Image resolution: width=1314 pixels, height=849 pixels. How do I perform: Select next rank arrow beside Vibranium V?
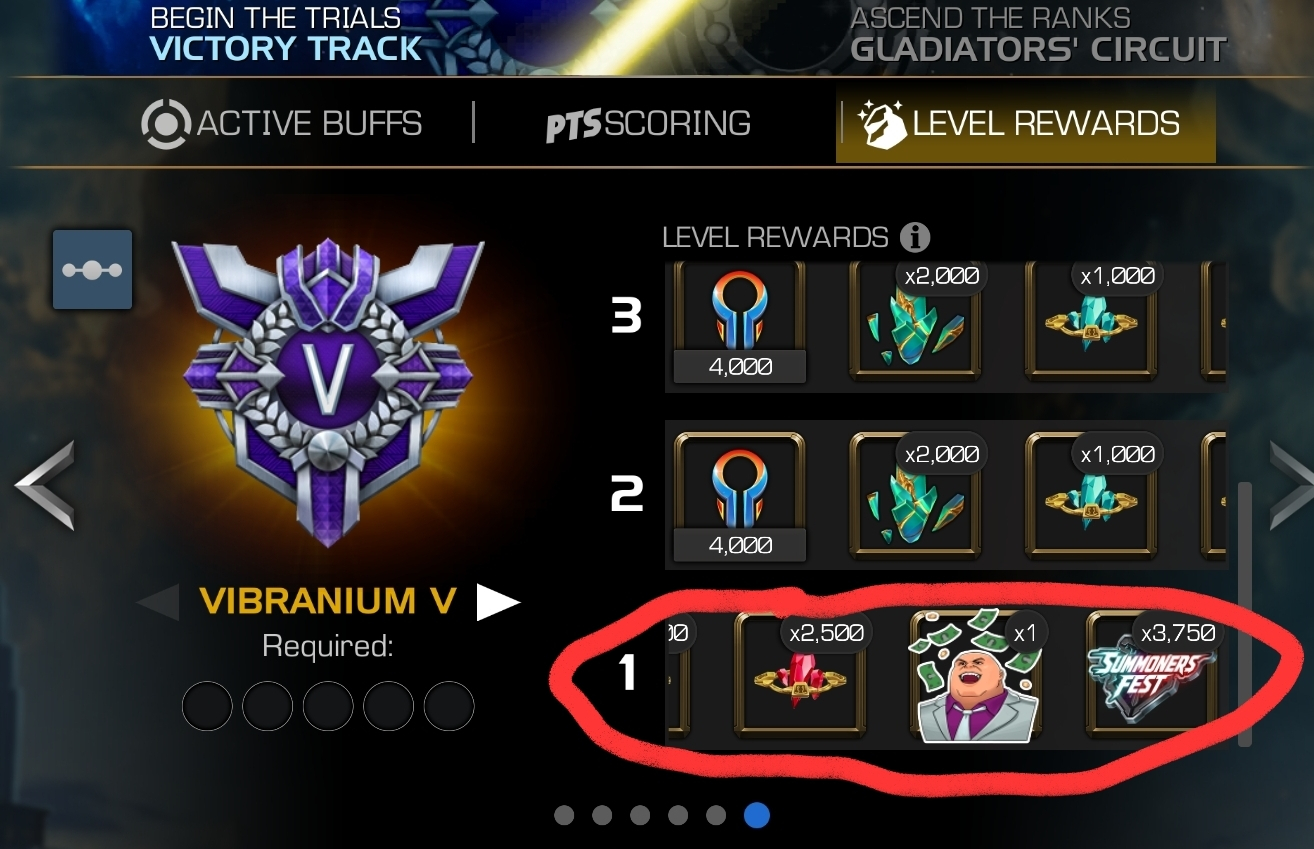498,601
